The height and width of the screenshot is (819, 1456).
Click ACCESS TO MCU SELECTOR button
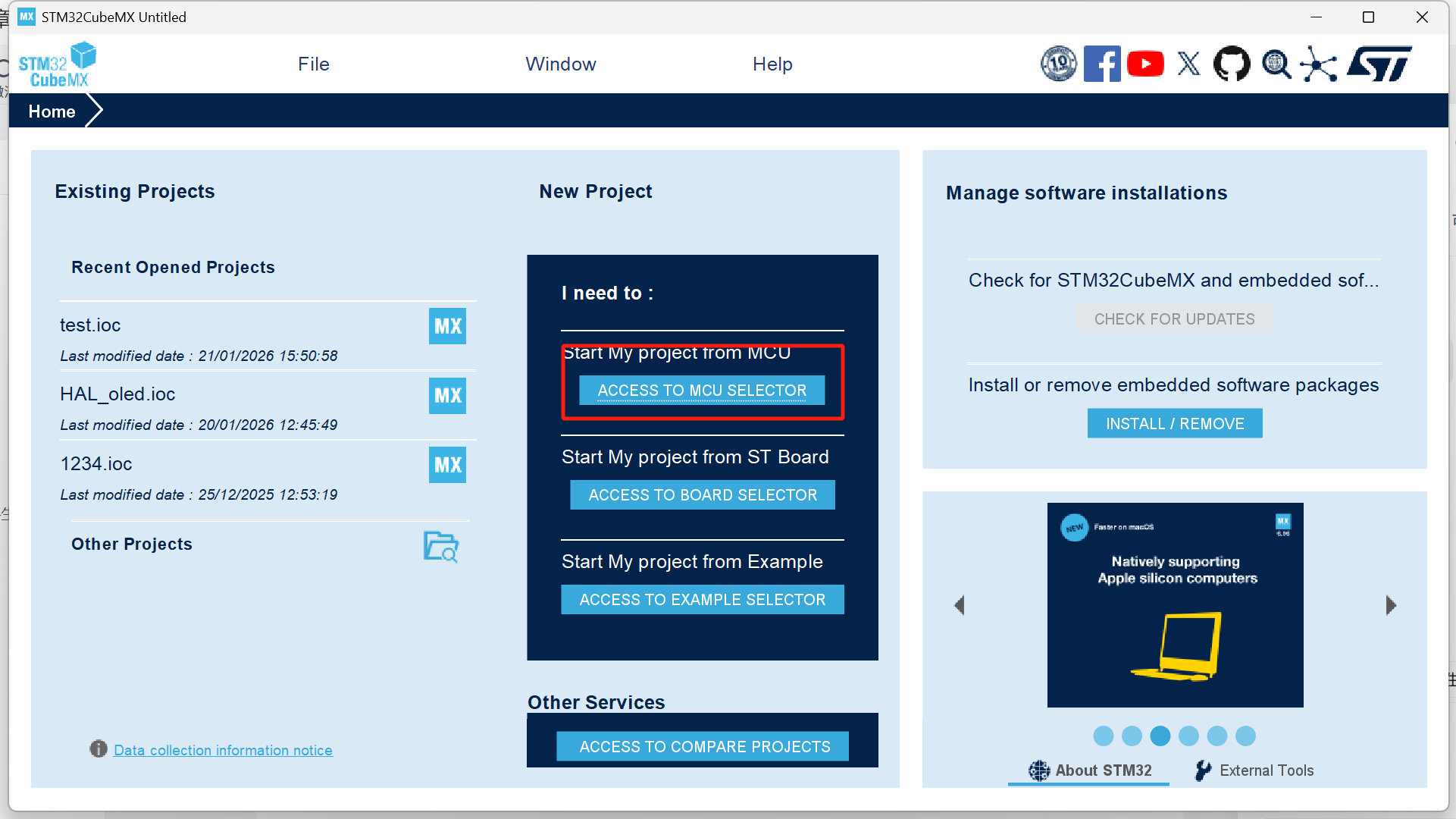point(702,391)
